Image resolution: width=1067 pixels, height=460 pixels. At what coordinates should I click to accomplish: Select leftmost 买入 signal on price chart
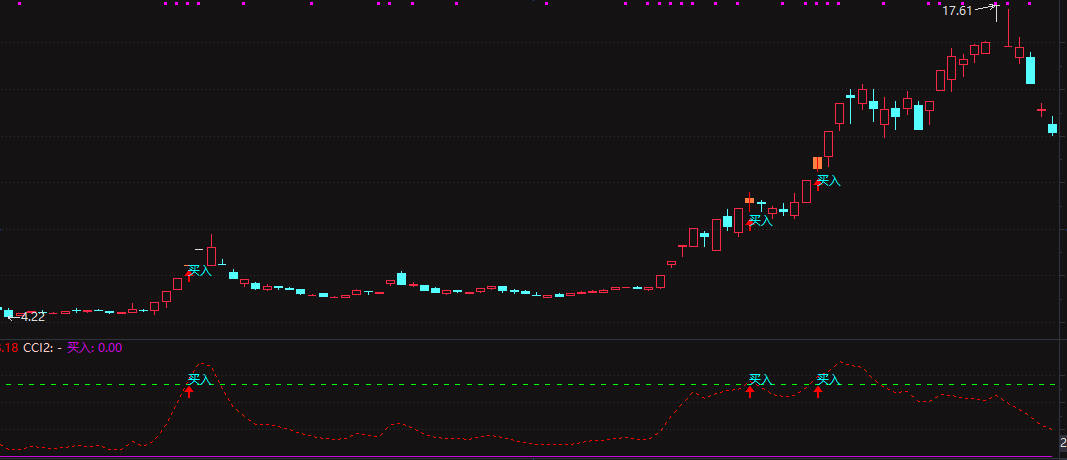coord(200,270)
